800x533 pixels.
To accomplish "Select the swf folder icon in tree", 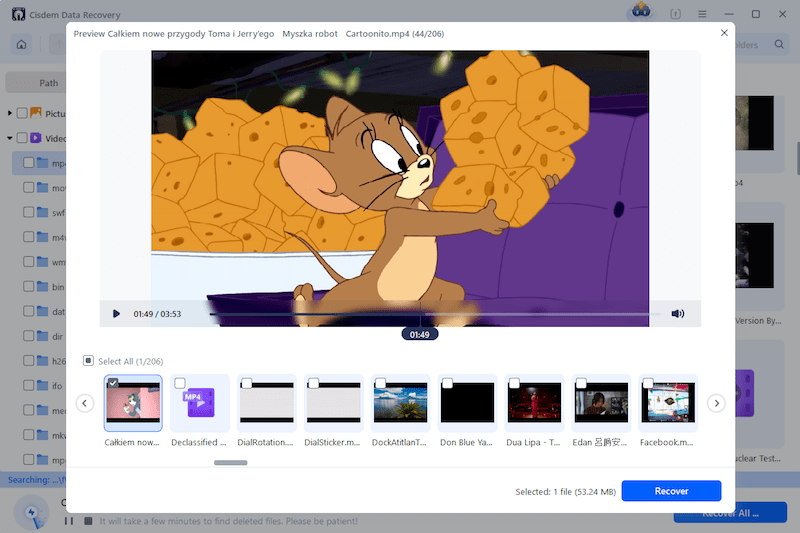I will pos(43,212).
